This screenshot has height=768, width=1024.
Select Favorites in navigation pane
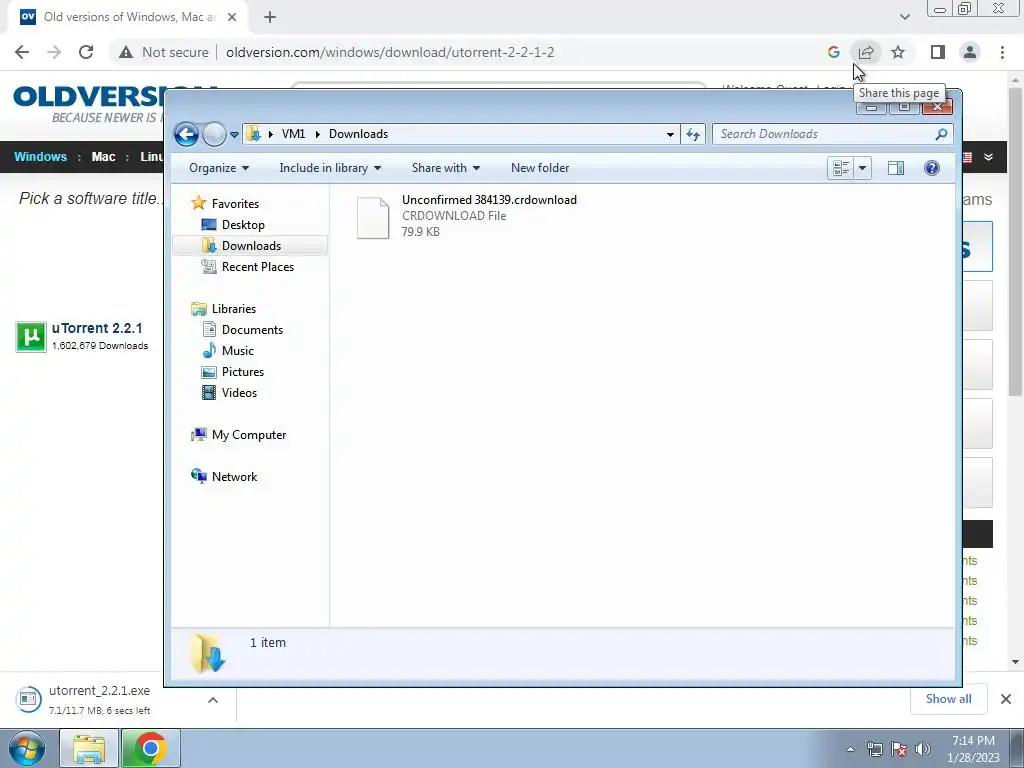(225, 204)
